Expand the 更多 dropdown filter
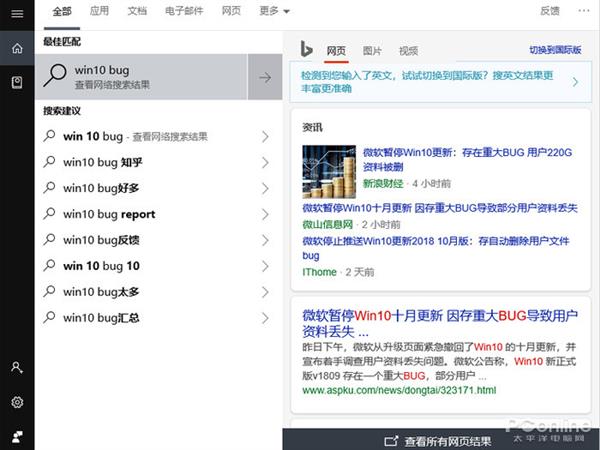Image resolution: width=600 pixels, height=450 pixels. 274,11
